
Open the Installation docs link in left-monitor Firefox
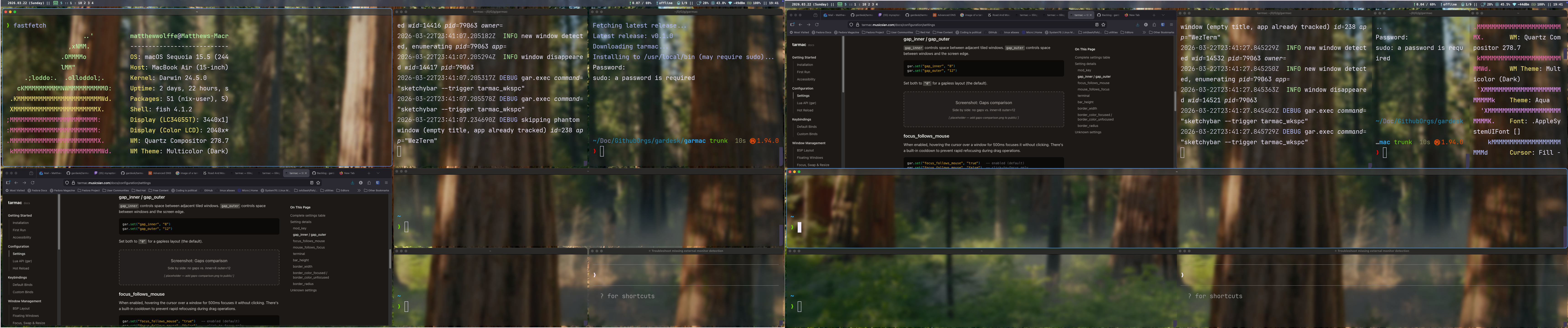21,223
